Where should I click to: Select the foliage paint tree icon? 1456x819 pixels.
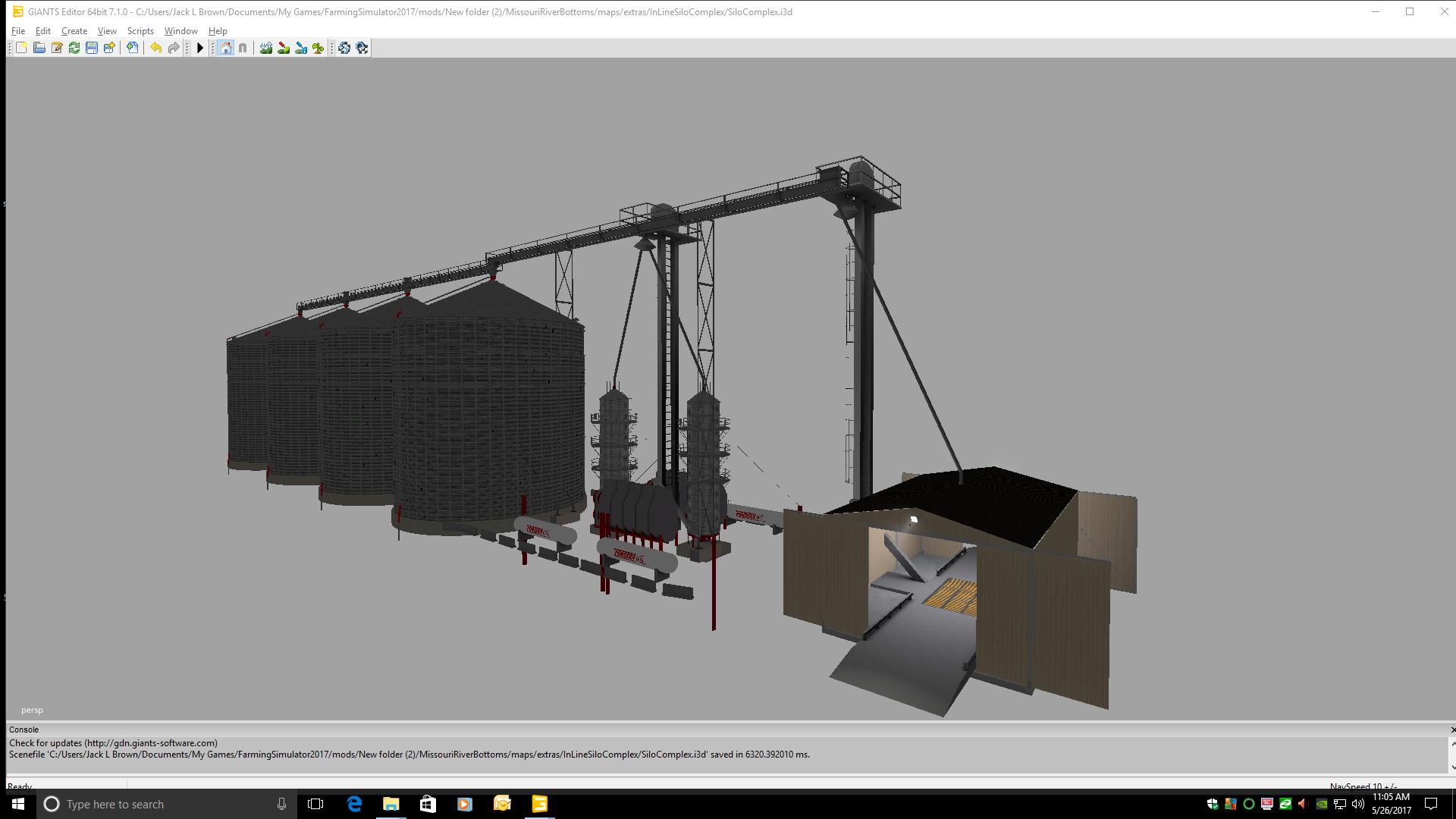click(x=318, y=48)
